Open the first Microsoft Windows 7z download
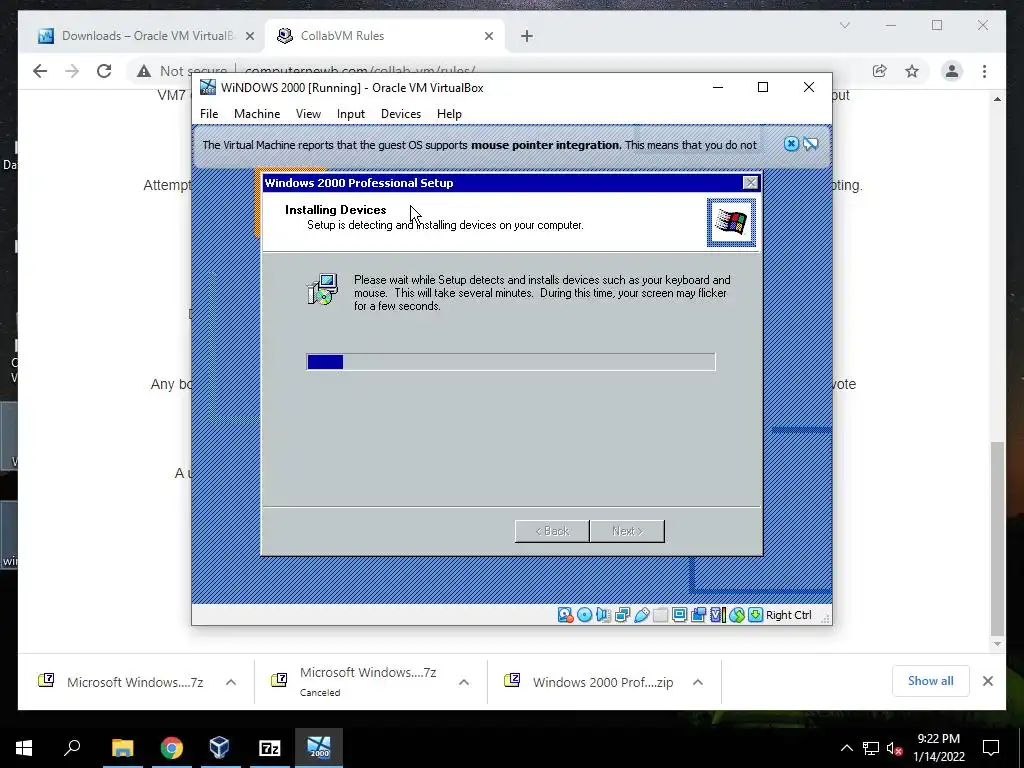This screenshot has width=1024, height=768. (x=121, y=682)
